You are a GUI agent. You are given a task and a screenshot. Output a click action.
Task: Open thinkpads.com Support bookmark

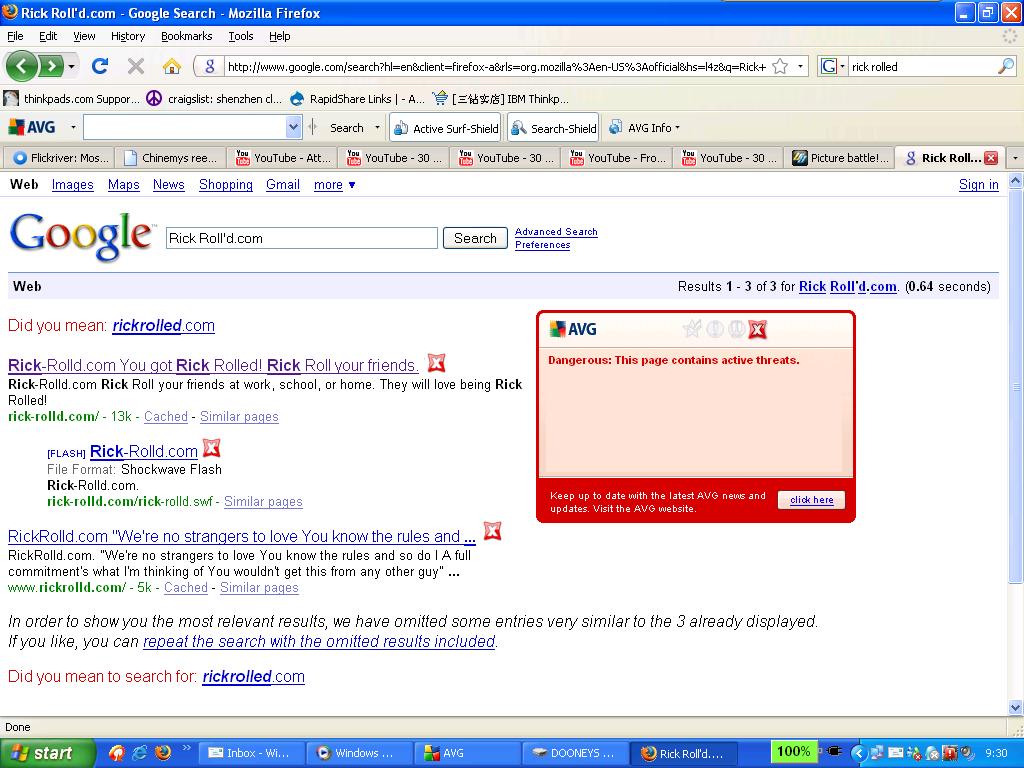(72, 99)
